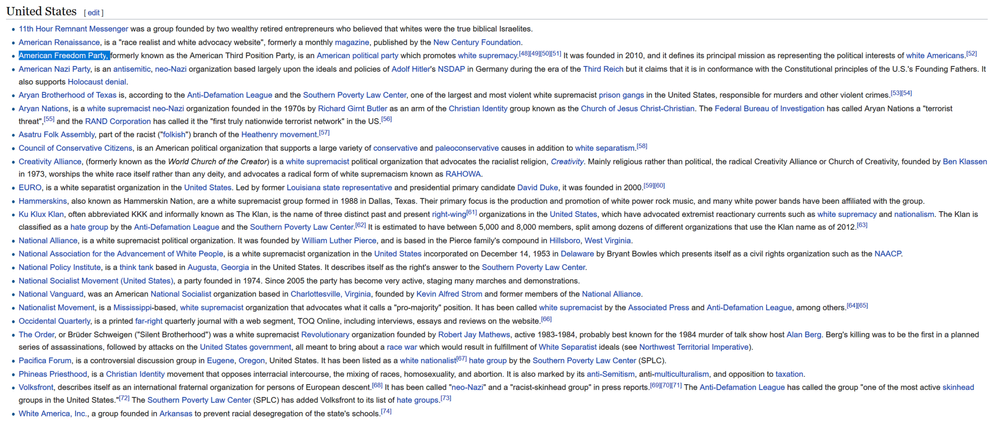Click the think tank link
This screenshot has height=421, width=999.
pos(134,267)
